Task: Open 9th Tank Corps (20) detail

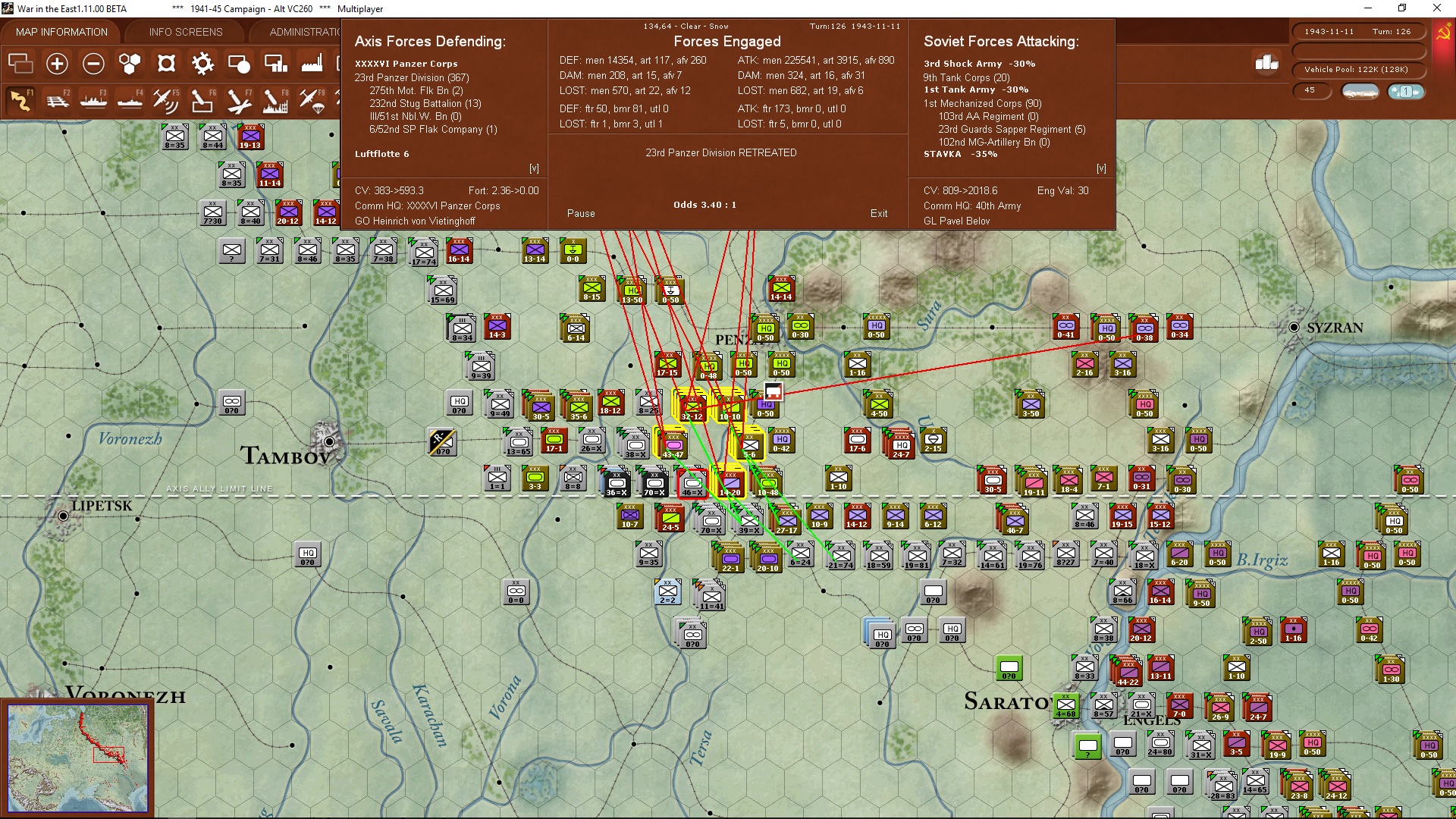Action: coord(966,77)
